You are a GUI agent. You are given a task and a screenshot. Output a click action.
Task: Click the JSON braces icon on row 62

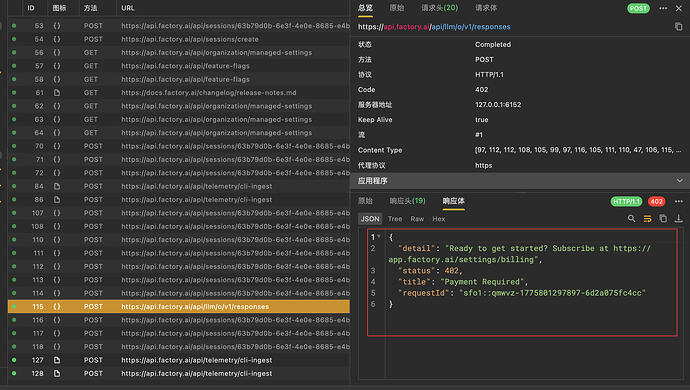tap(57, 106)
